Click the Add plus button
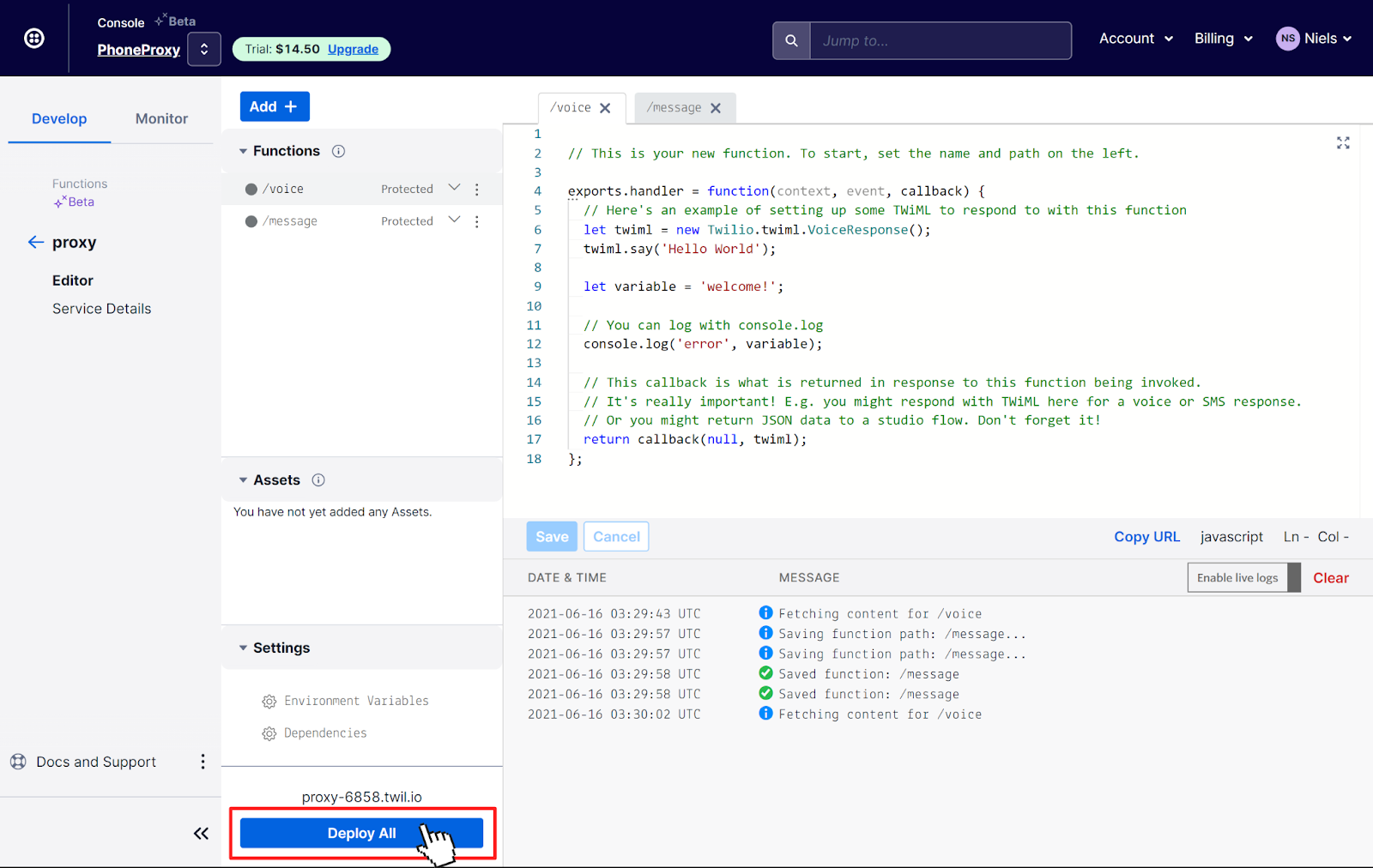The height and width of the screenshot is (868, 1373). 275,106
